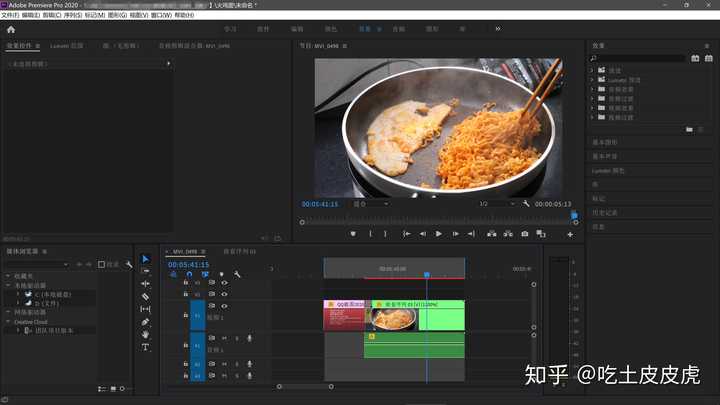Mute the 音频1 audio track
The width and height of the screenshot is (720, 405).
pyautogui.click(x=225, y=338)
